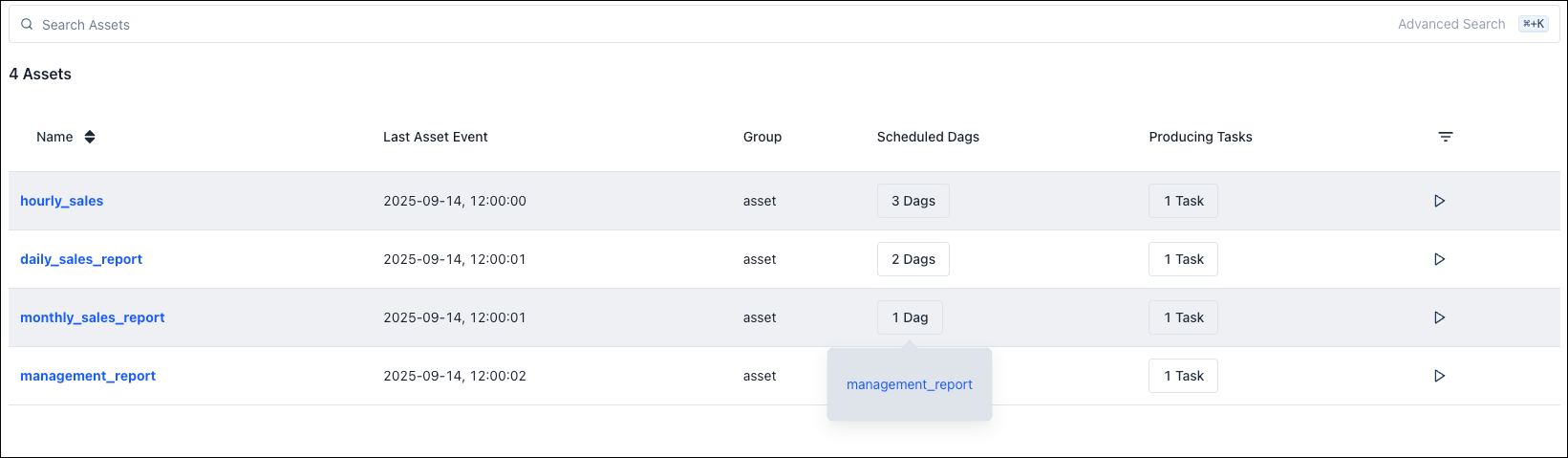Open management_report asset in Name column

coord(88,376)
